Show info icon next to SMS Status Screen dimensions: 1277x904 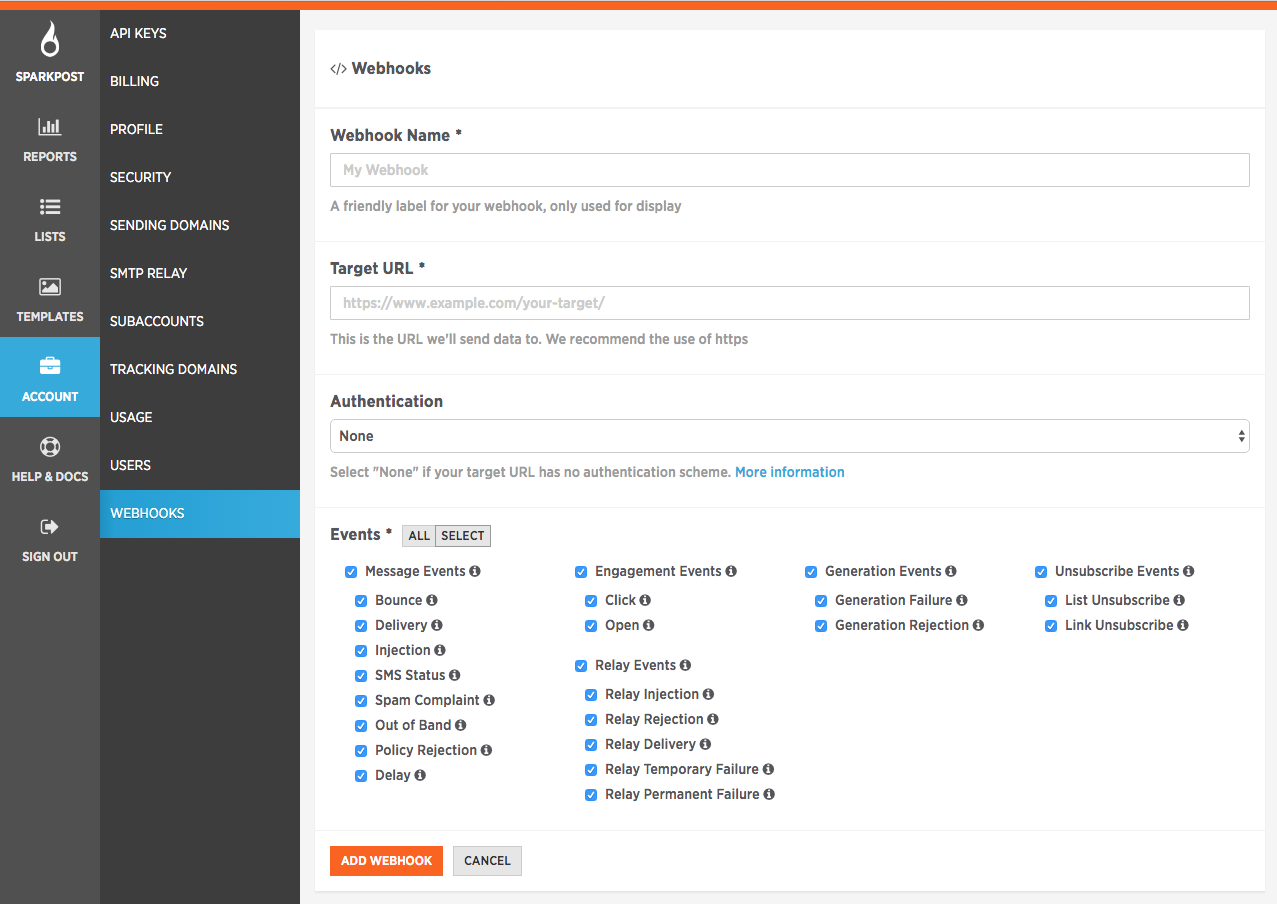pyautogui.click(x=455, y=675)
